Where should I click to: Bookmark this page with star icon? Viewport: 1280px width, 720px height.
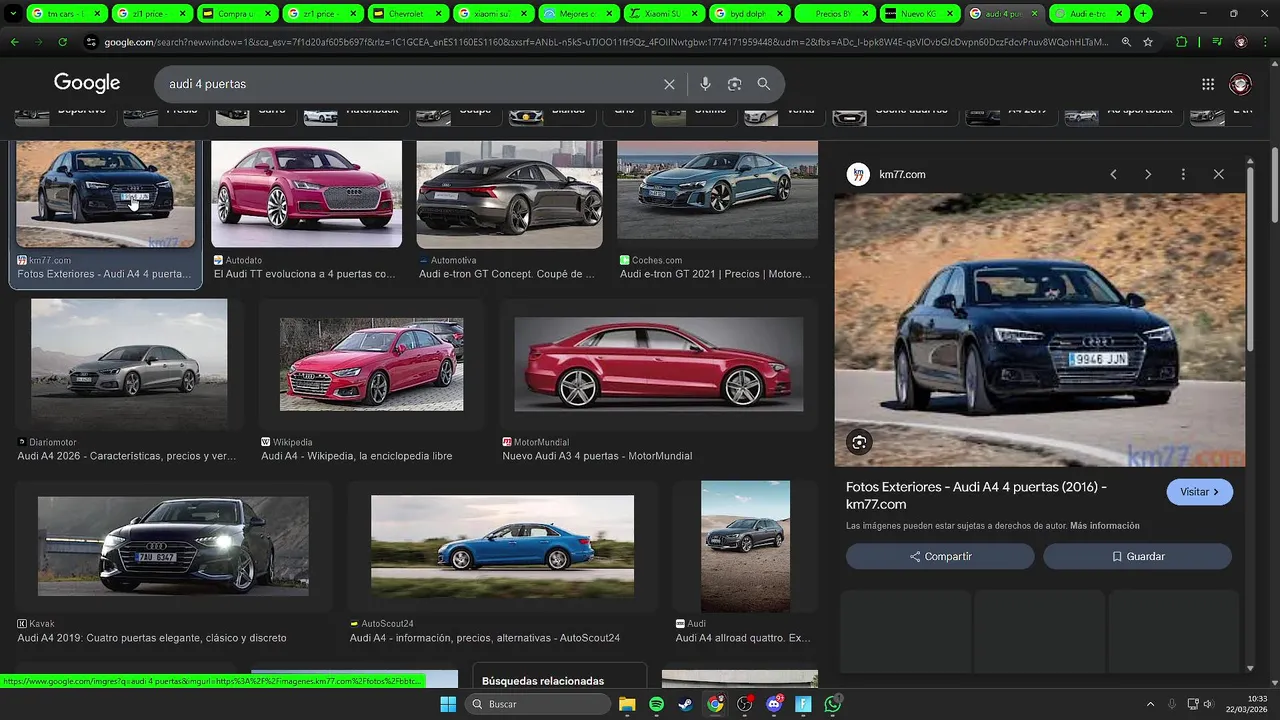1148,42
